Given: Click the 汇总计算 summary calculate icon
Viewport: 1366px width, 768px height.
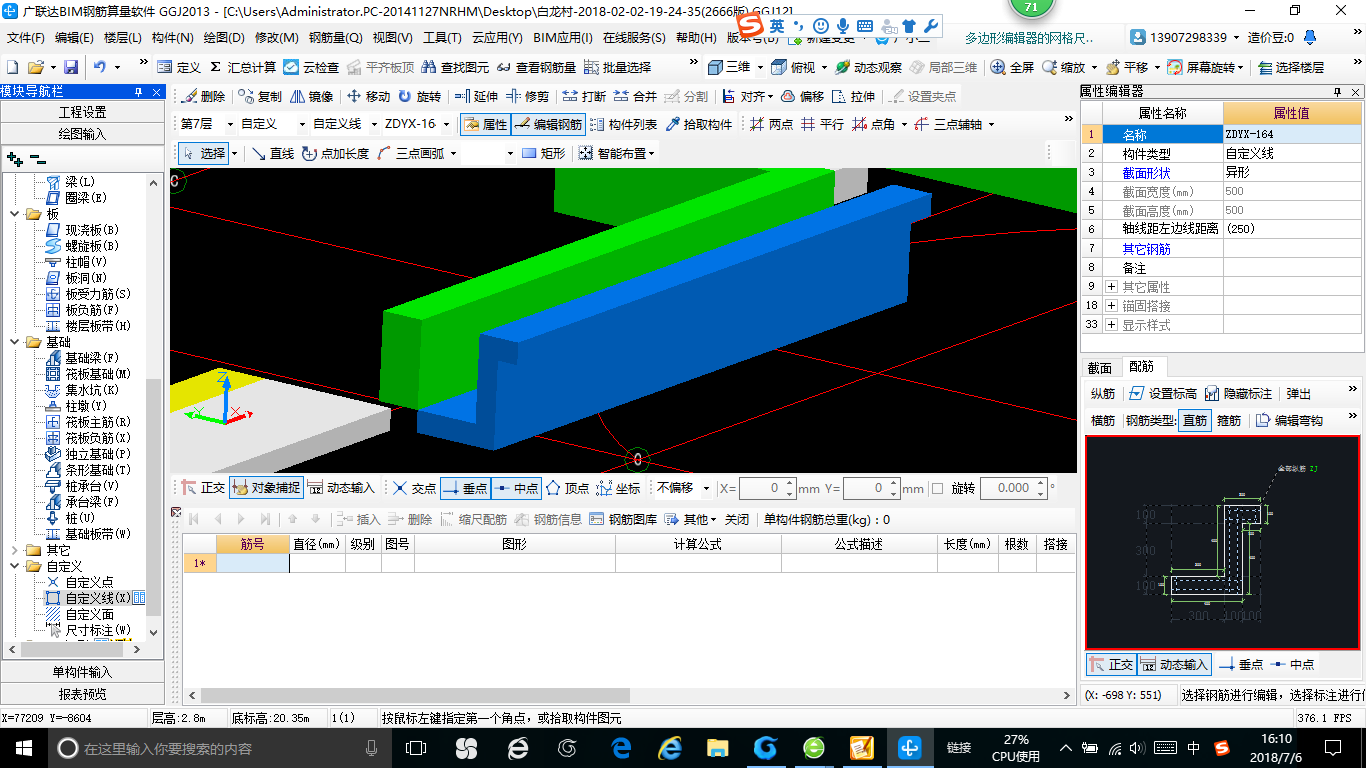Looking at the screenshot, I should tap(243, 67).
